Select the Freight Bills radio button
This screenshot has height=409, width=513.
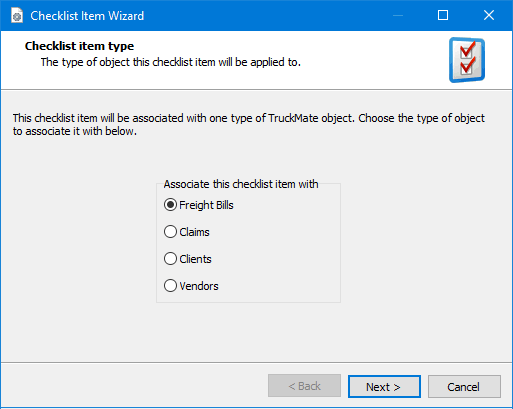(170, 205)
